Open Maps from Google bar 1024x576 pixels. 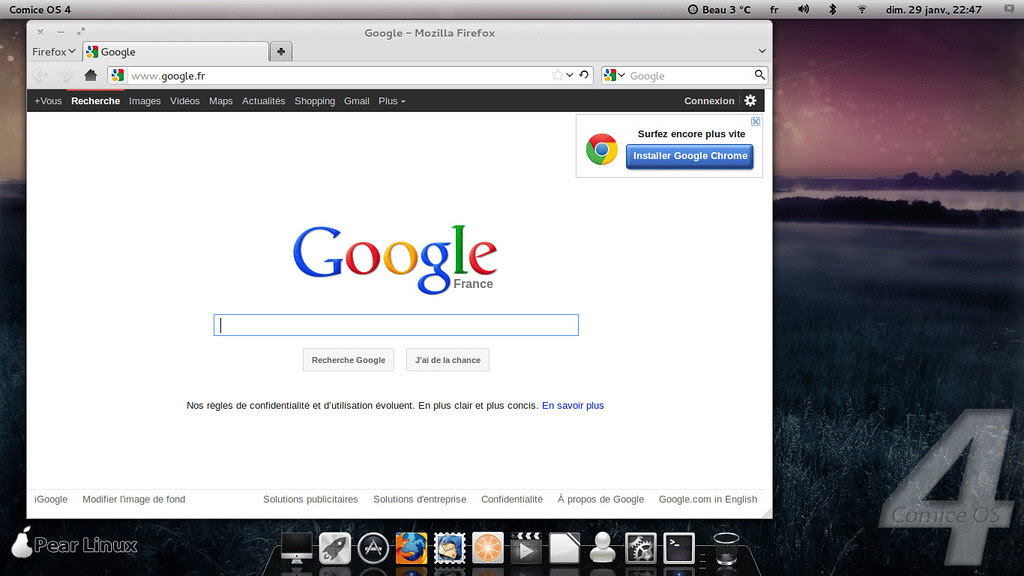click(221, 101)
